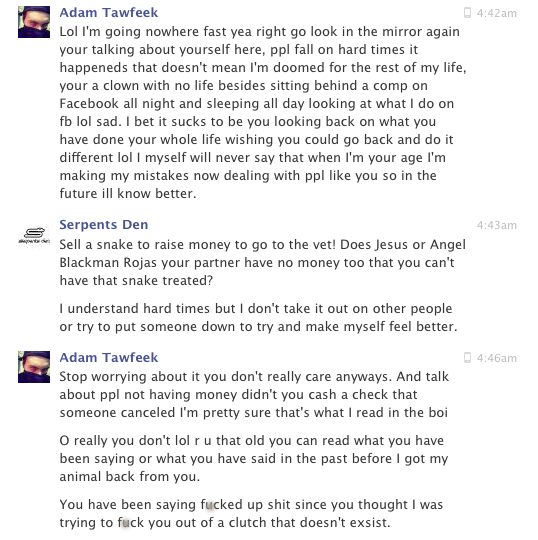This screenshot has height=540, width=538.
Task: Open the Serpents Den profile name link
Action: 104,225
